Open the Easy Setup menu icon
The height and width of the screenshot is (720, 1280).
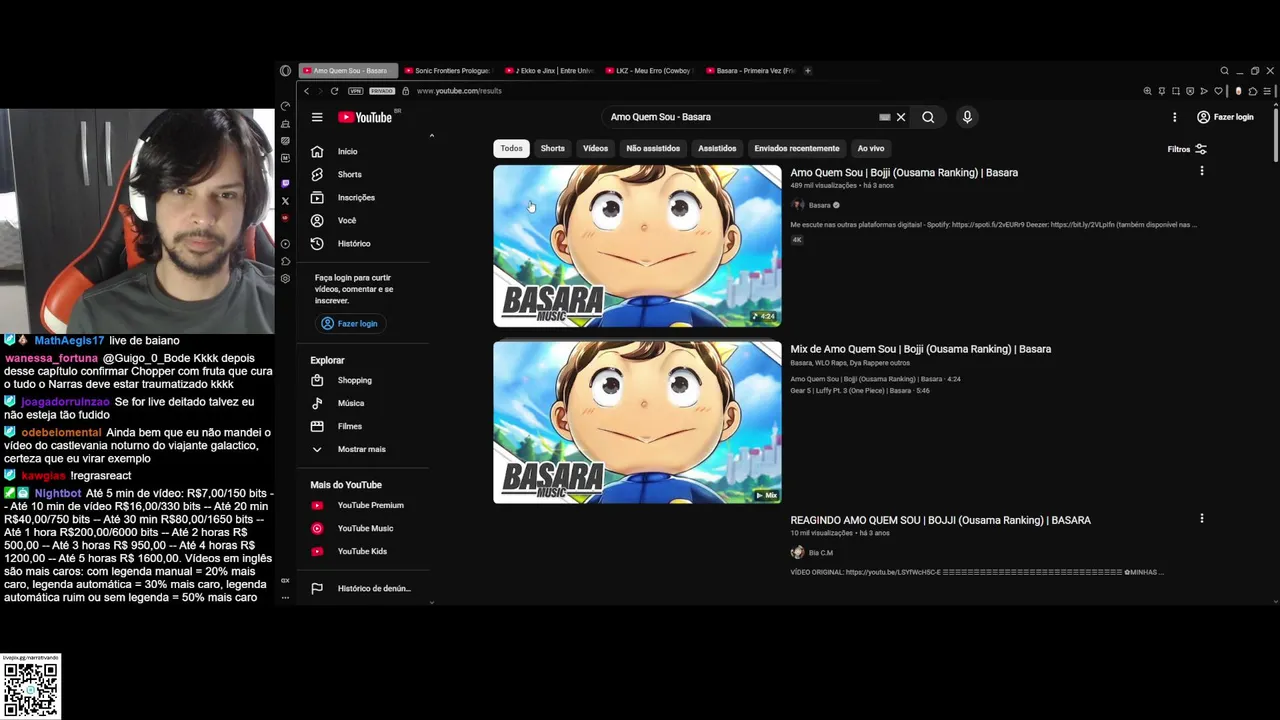(1267, 91)
